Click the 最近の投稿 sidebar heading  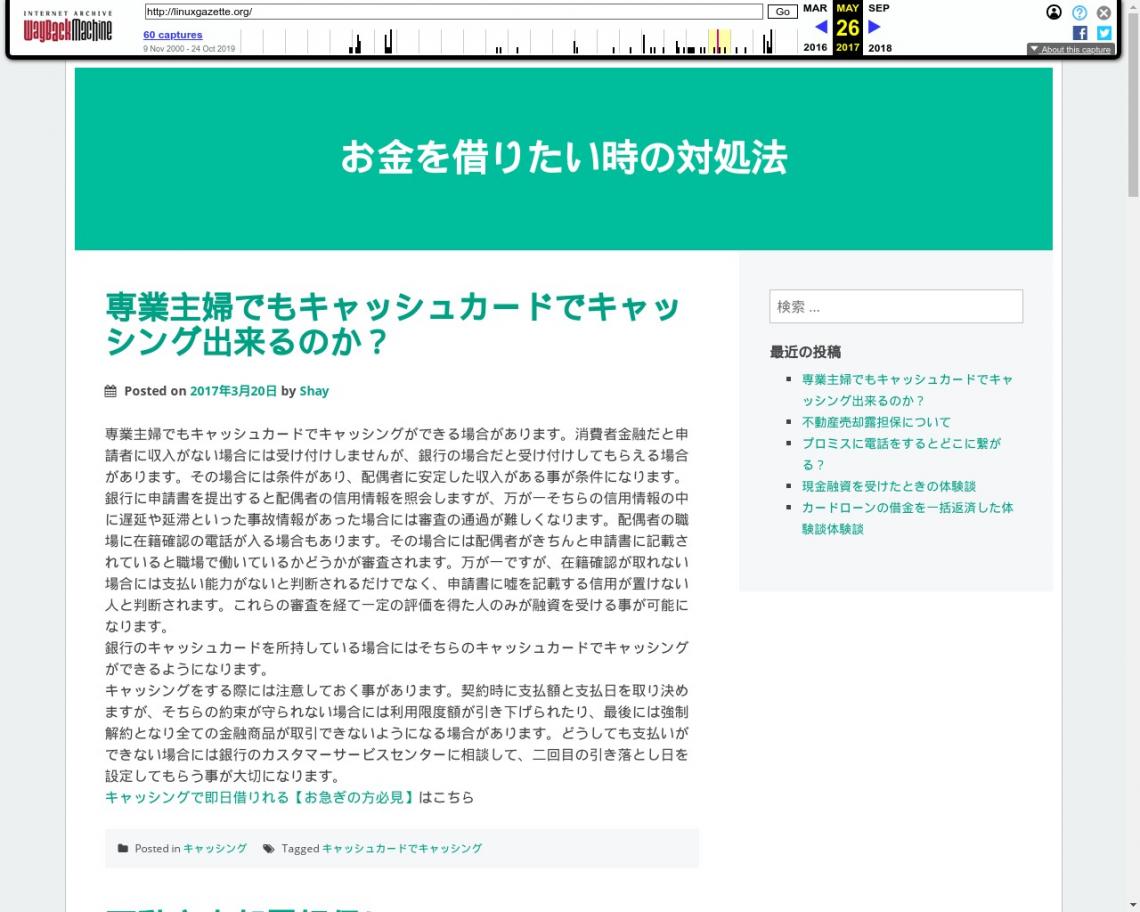click(806, 352)
